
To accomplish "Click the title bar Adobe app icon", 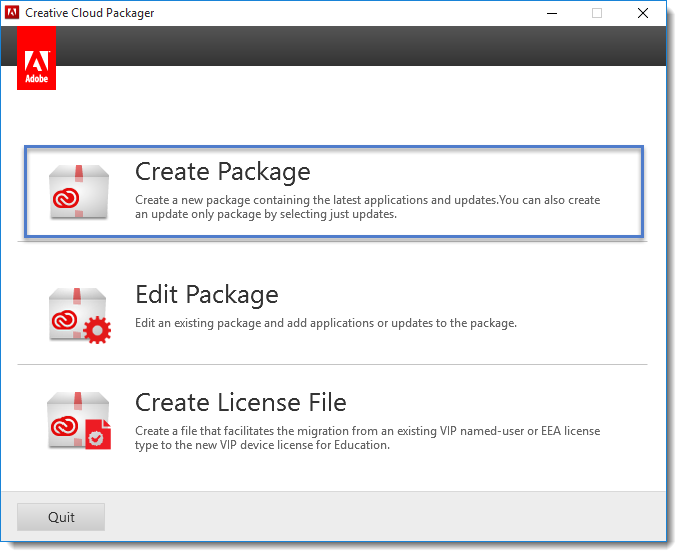I will point(12,13).
